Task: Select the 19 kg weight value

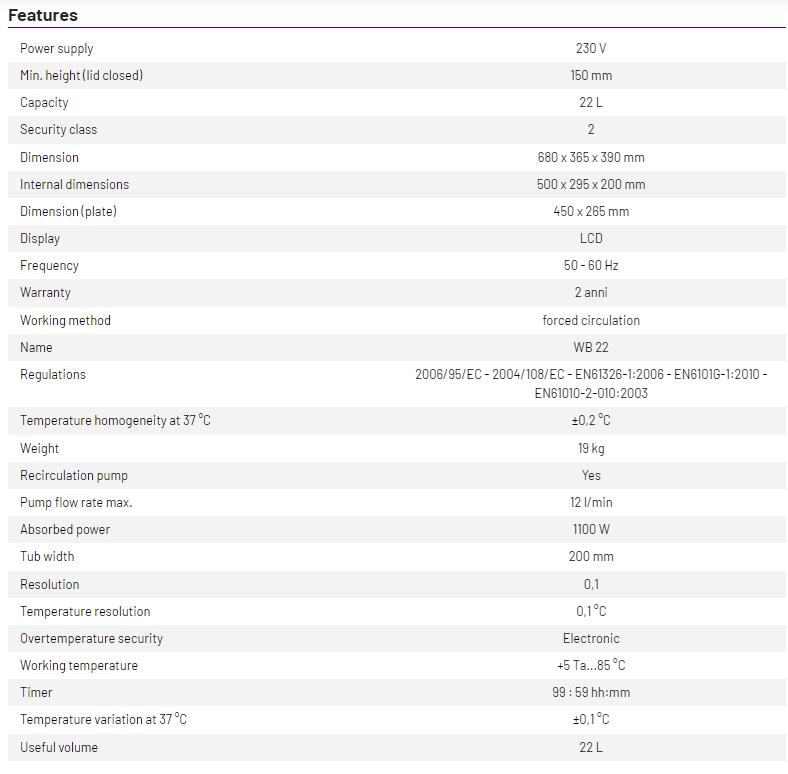Action: [591, 449]
